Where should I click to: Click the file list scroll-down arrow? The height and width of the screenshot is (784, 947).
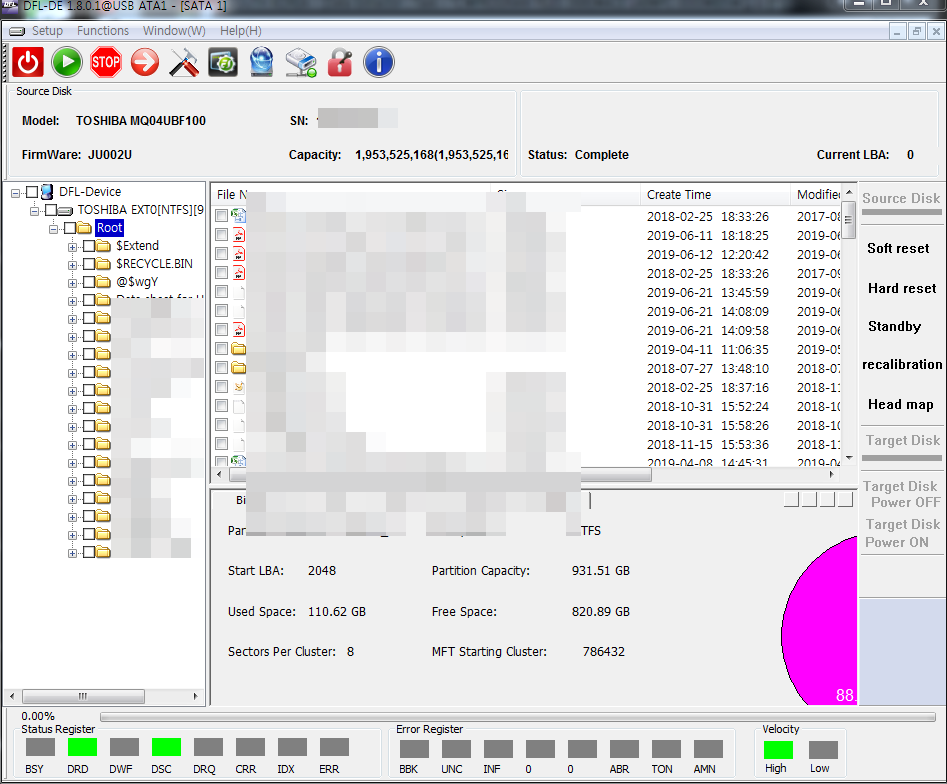(849, 458)
